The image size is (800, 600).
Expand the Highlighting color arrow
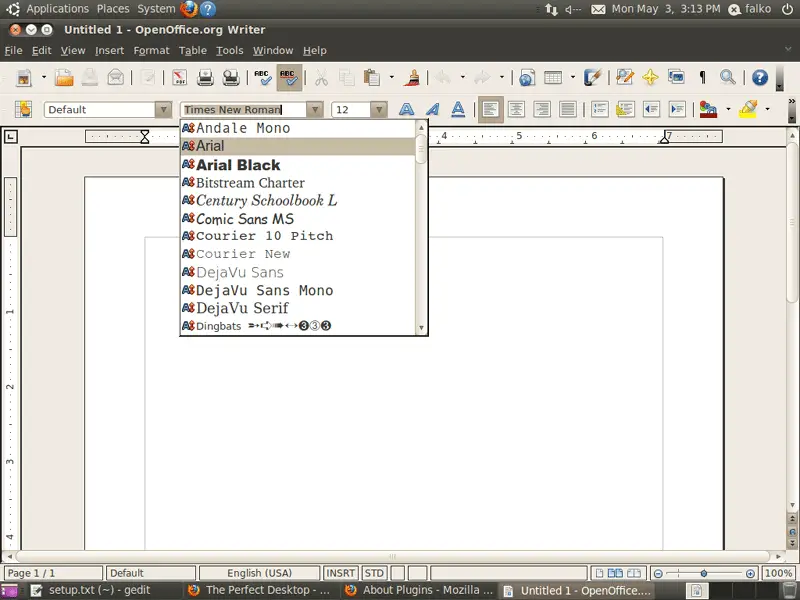coord(767,109)
